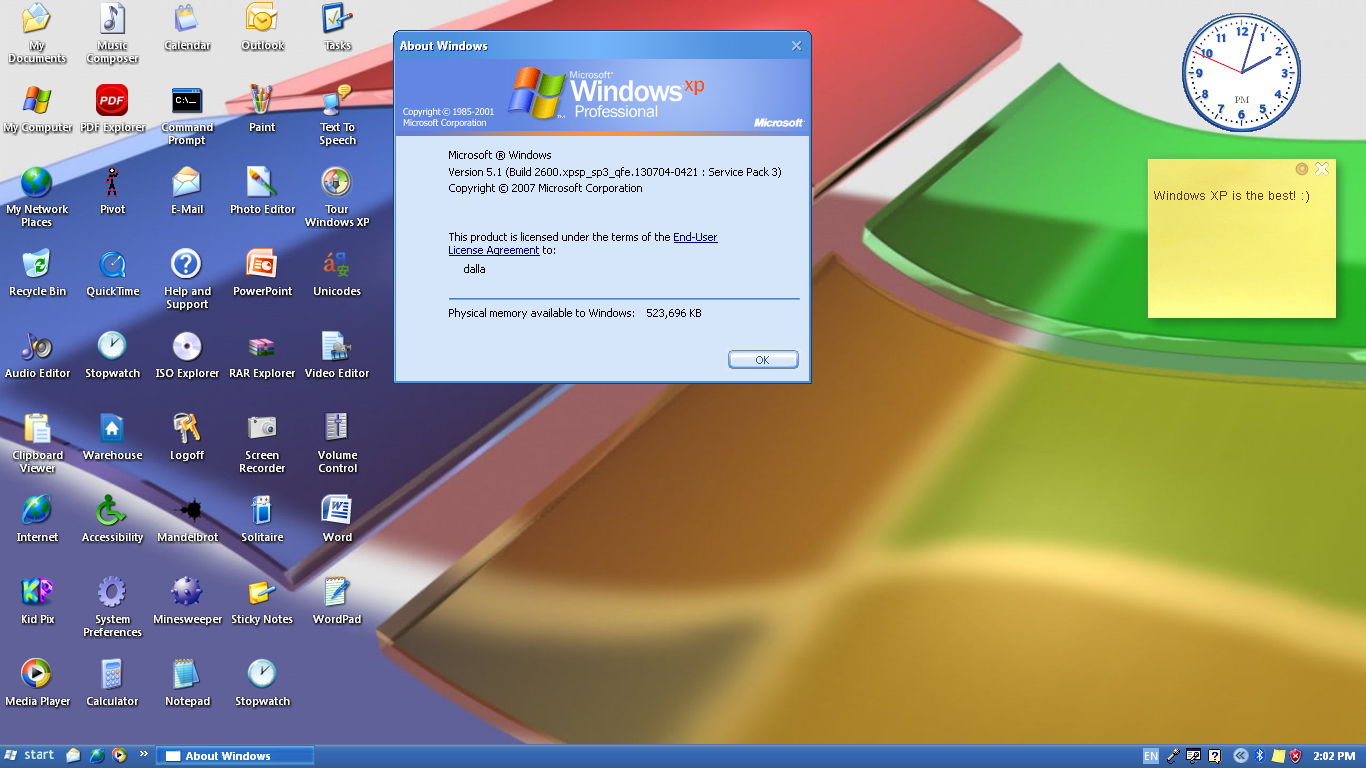Open the email quick launch icon
1366x768 pixels.
[73, 755]
